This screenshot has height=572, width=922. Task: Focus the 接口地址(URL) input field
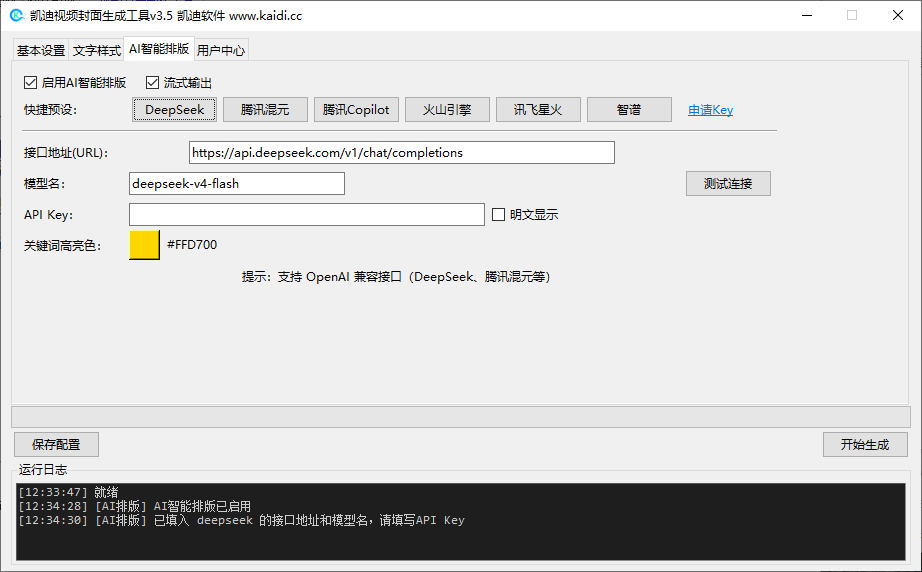pyautogui.click(x=402, y=153)
